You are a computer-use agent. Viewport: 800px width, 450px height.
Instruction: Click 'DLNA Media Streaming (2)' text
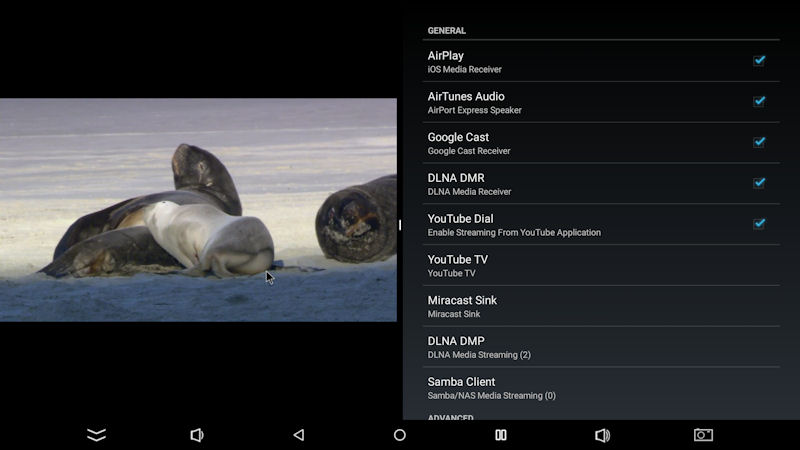pyautogui.click(x=479, y=355)
